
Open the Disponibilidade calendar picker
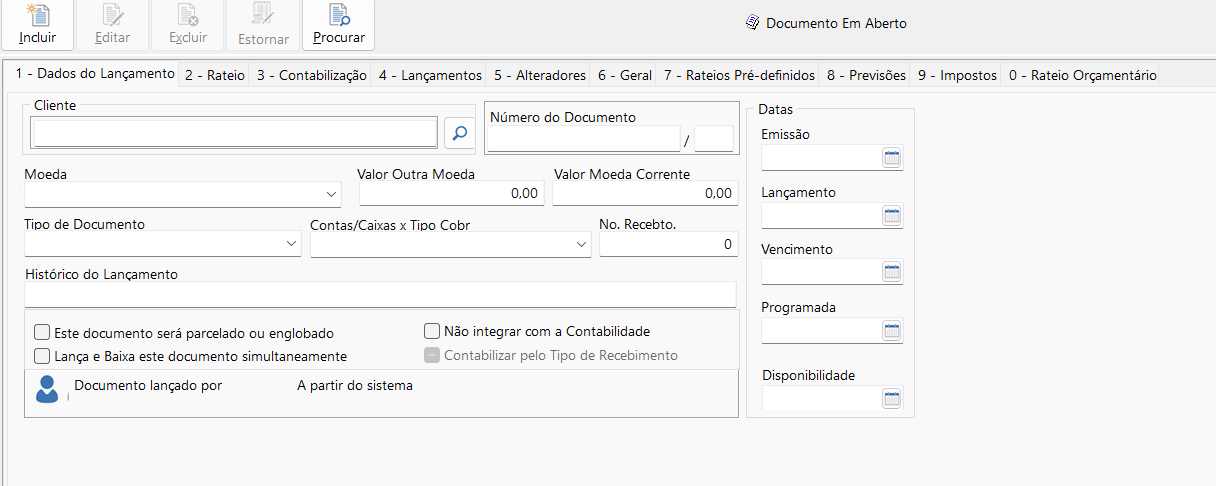pos(892,399)
